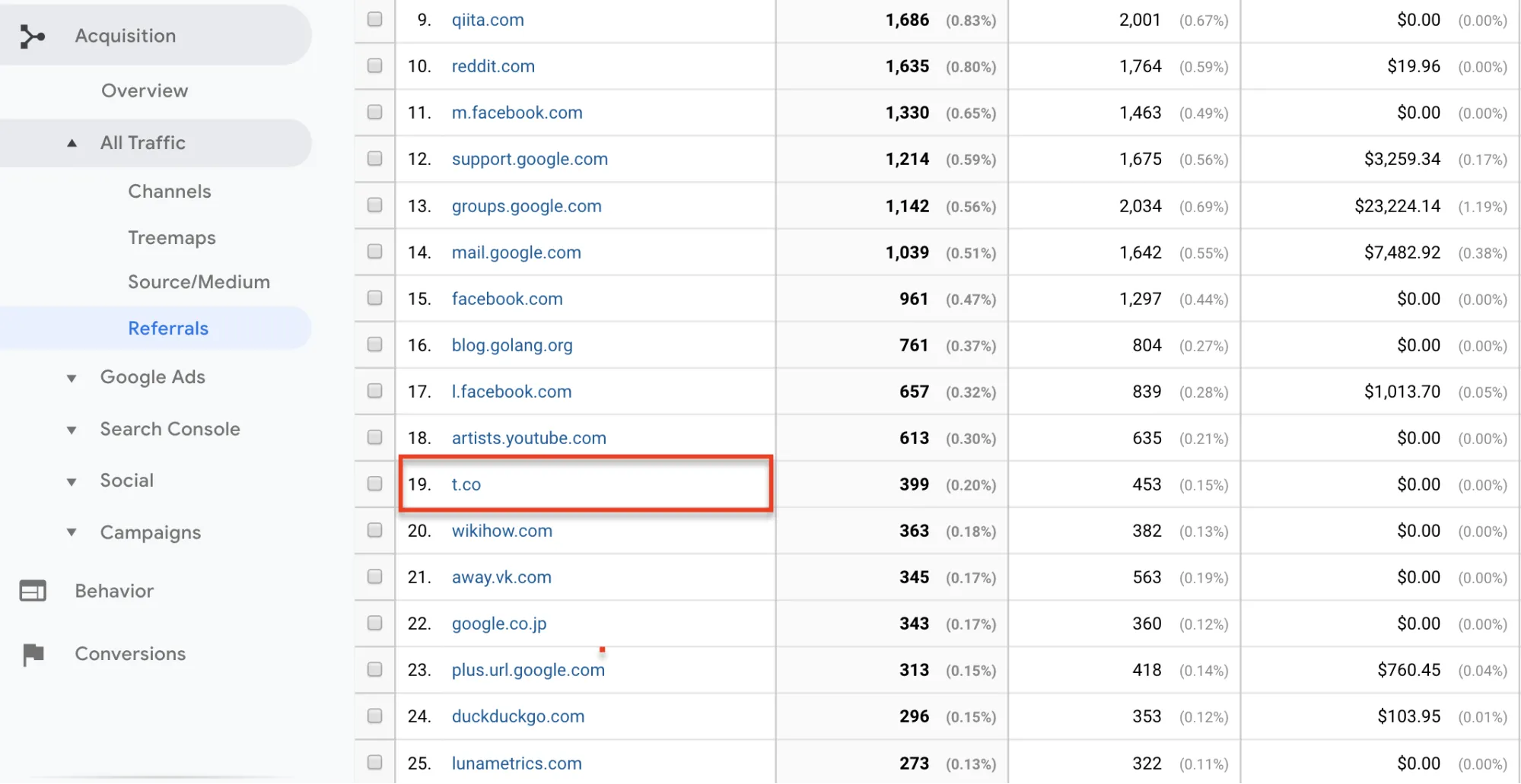
Task: Check the facebook.com row 15 checkbox
Action: 374,298
